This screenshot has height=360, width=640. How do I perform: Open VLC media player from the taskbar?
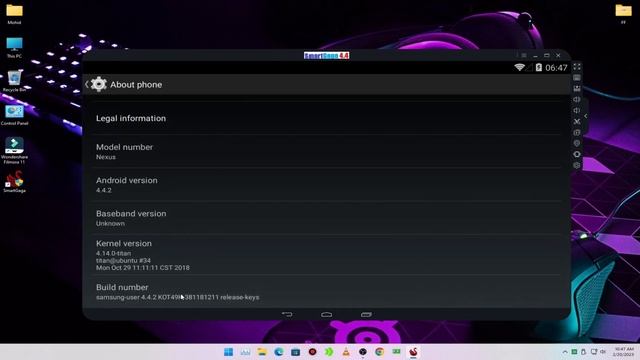[x=346, y=352]
